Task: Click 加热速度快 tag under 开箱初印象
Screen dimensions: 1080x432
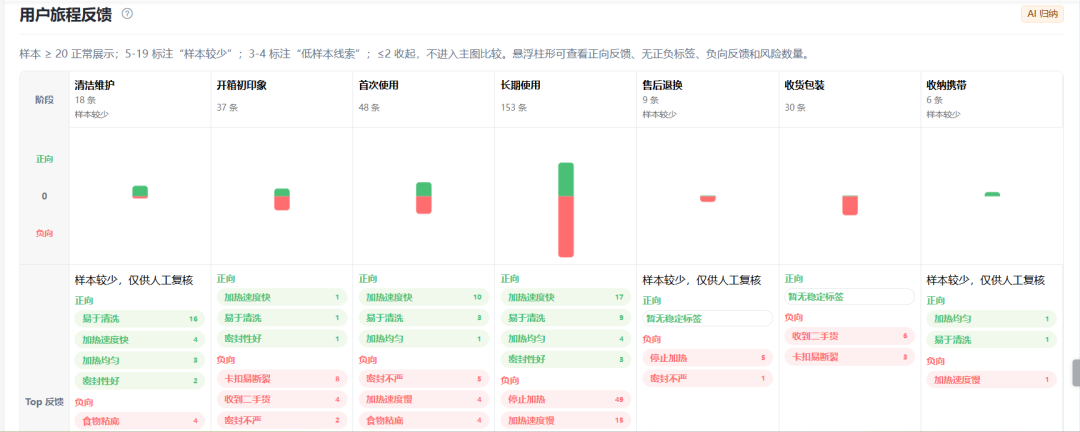Action: [282, 297]
